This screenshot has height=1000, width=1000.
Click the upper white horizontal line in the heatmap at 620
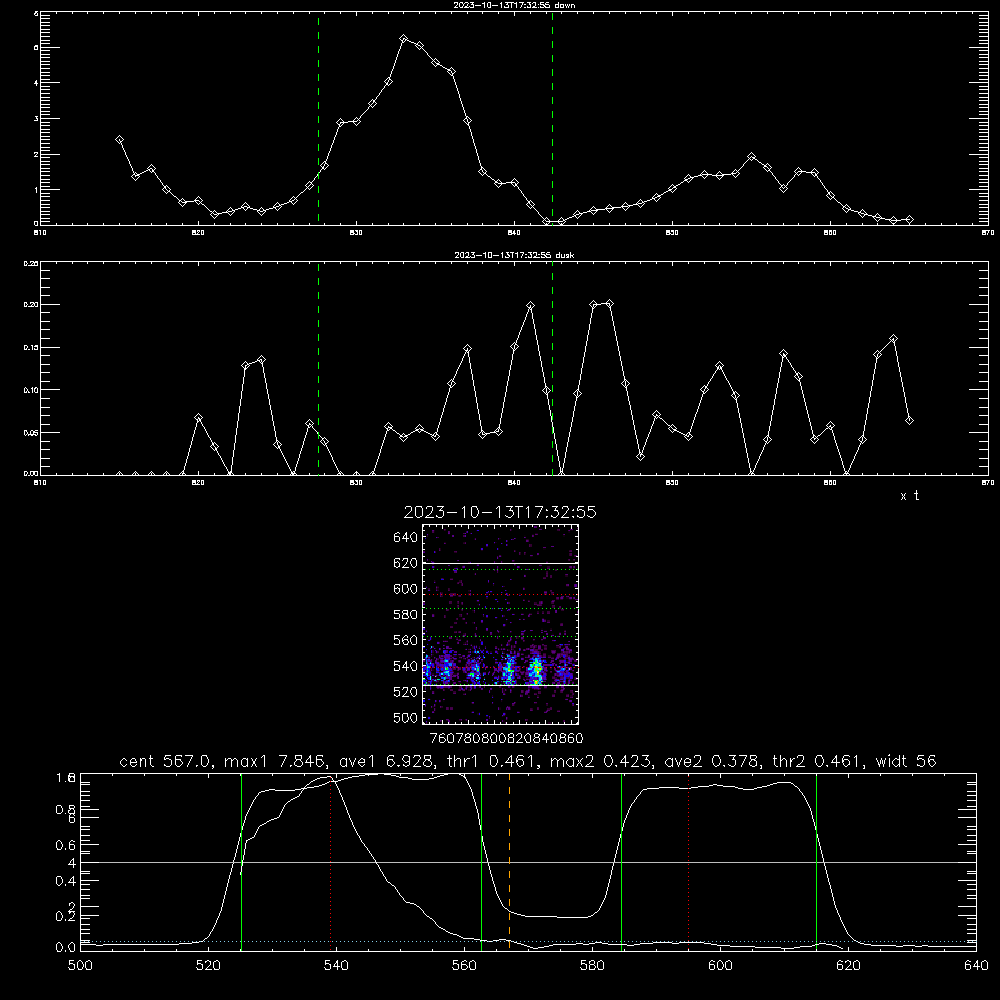500,563
